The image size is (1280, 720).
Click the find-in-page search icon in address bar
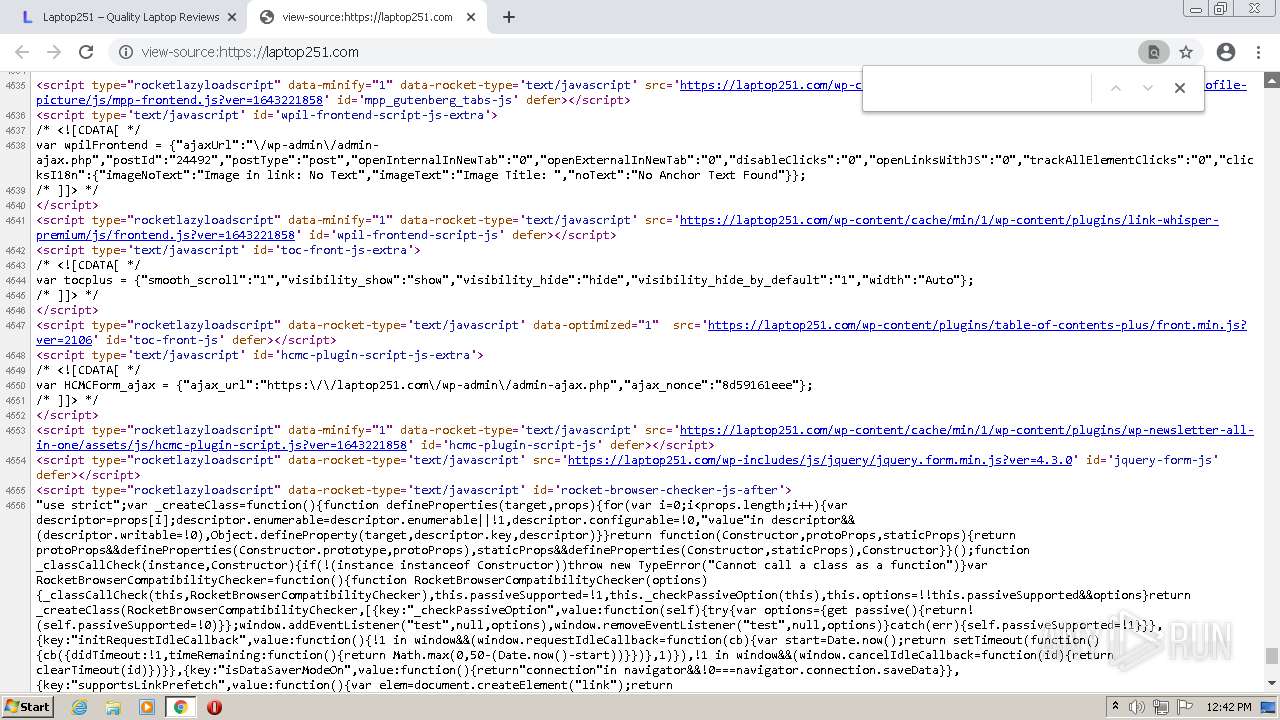click(1153, 52)
